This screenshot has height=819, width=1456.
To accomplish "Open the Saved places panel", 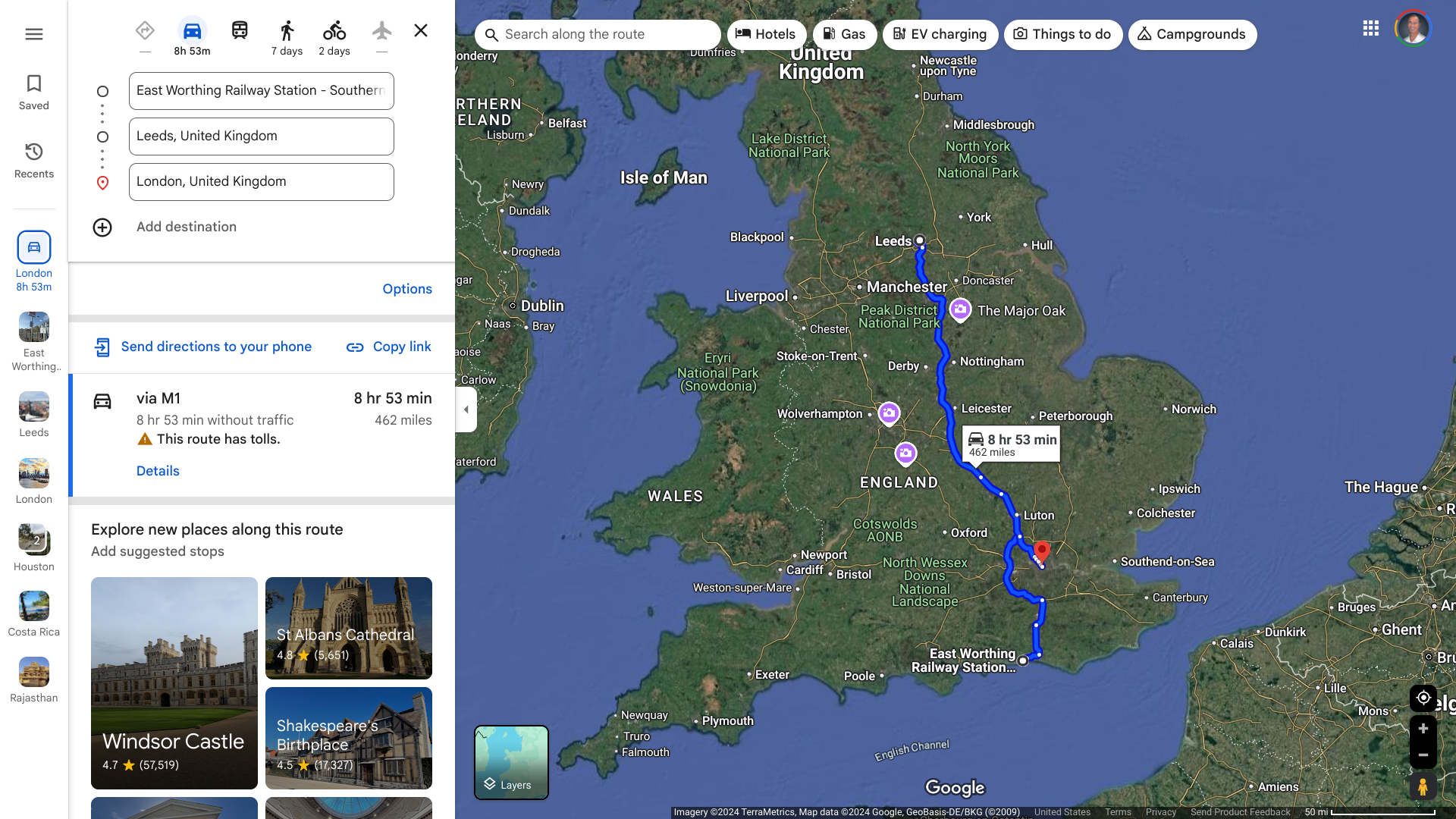I will 33,93.
